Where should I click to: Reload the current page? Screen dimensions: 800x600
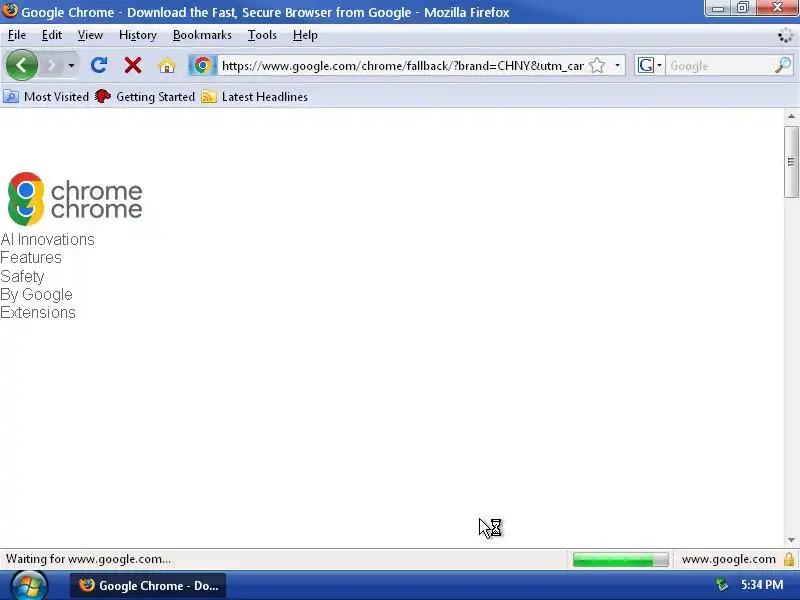click(x=98, y=65)
